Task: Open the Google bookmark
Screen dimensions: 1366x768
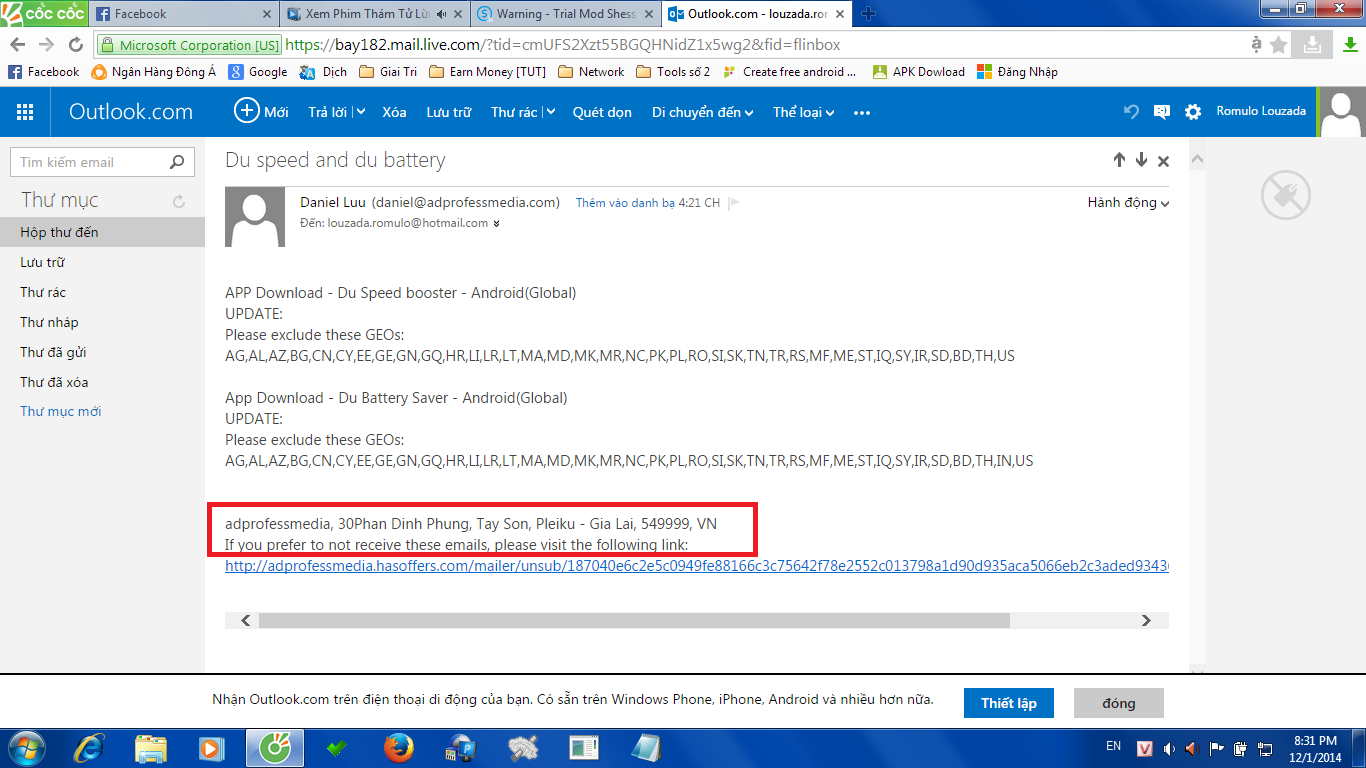Action: (x=258, y=72)
